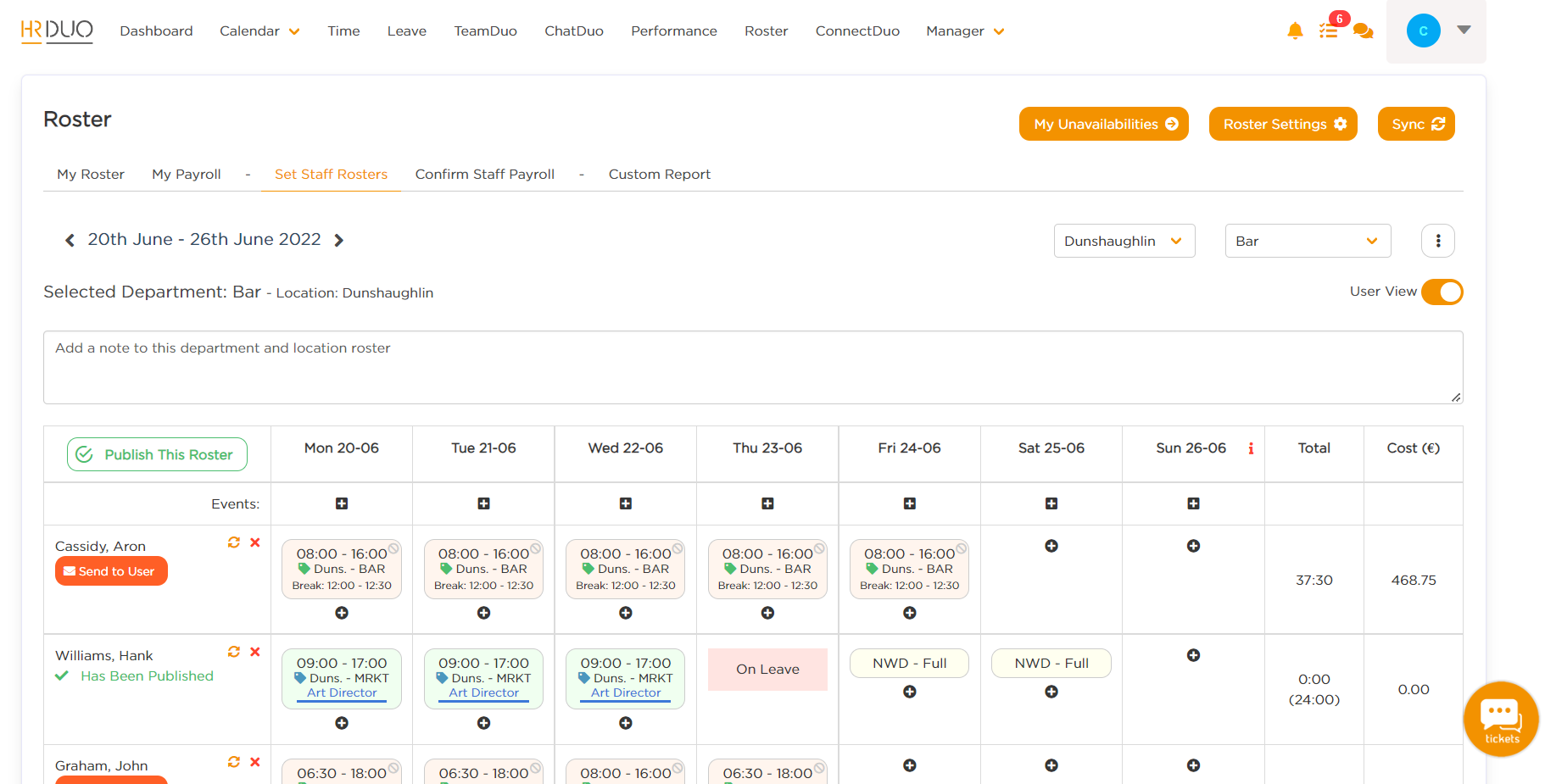This screenshot has width=1545, height=784.
Task: Expand the Bar department dropdown
Action: 1307,241
